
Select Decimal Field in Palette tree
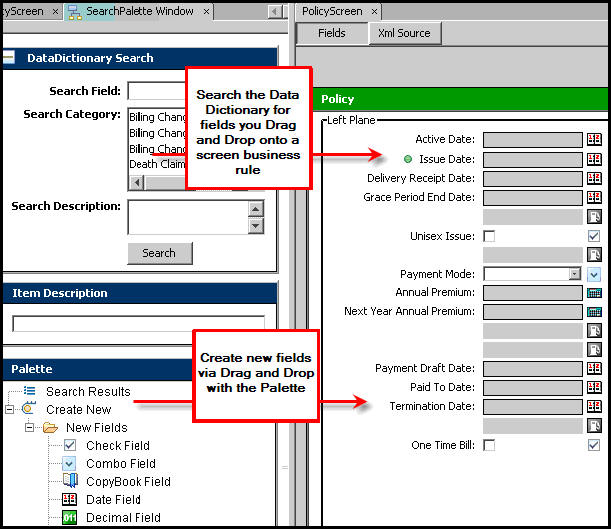pos(123,518)
